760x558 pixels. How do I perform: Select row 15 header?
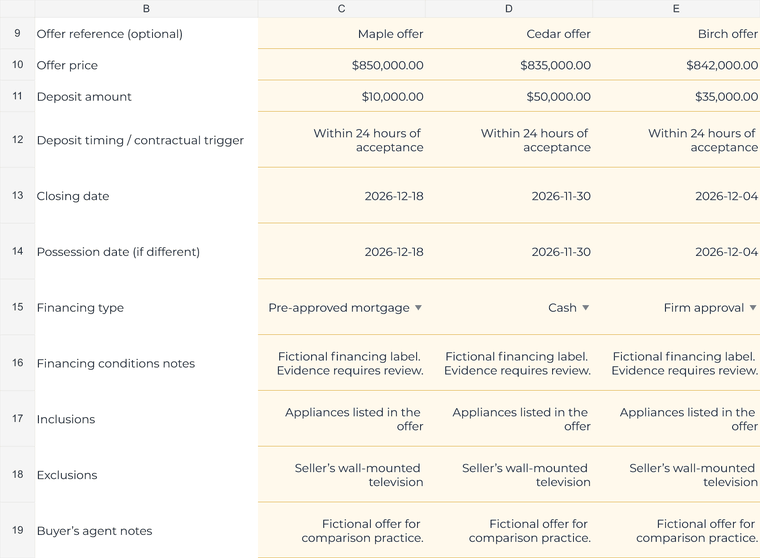(x=17, y=307)
